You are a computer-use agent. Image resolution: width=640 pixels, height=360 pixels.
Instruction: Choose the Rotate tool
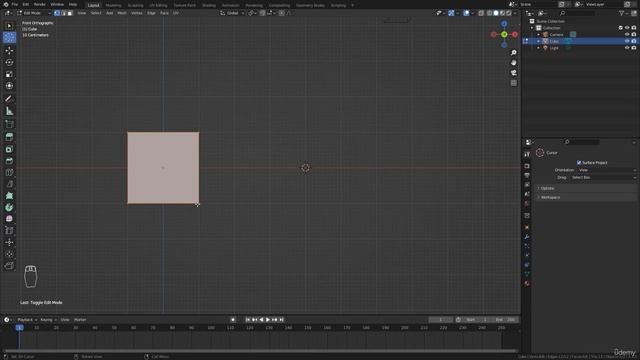[9, 62]
